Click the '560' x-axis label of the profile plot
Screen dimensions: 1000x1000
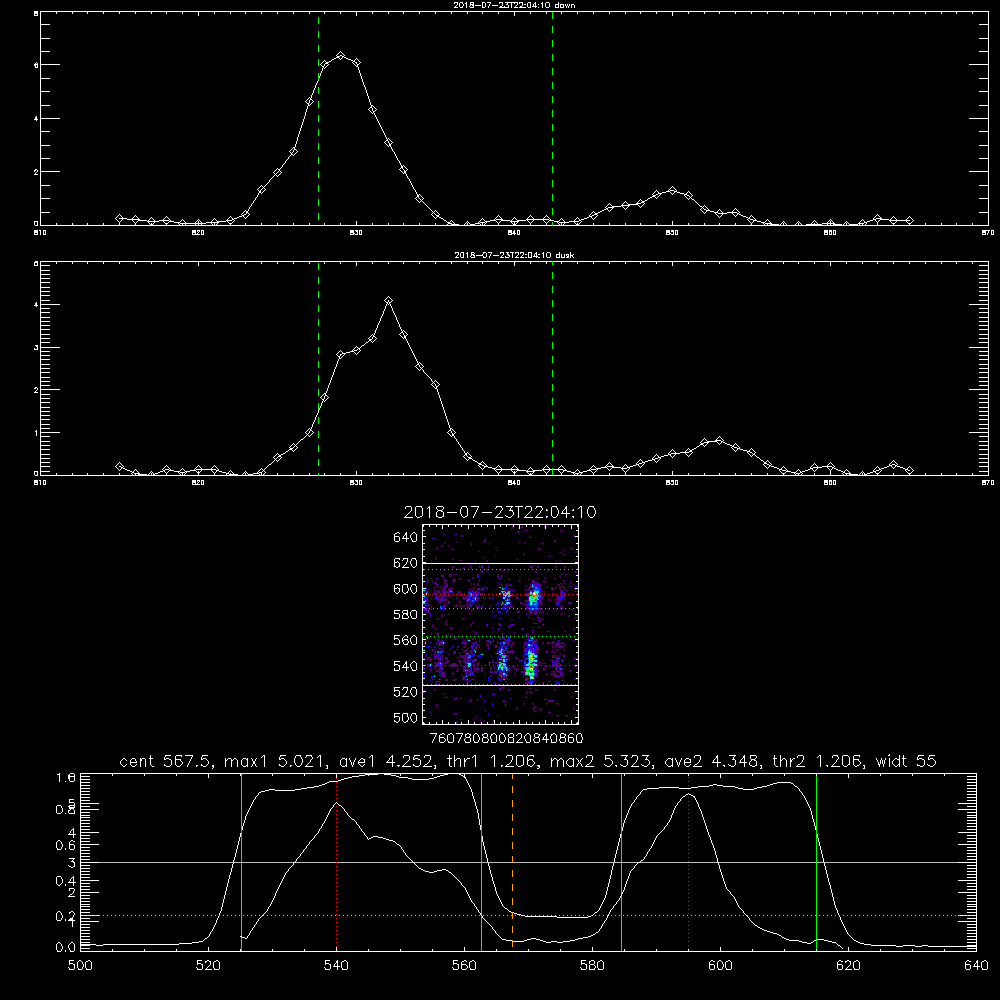(464, 966)
